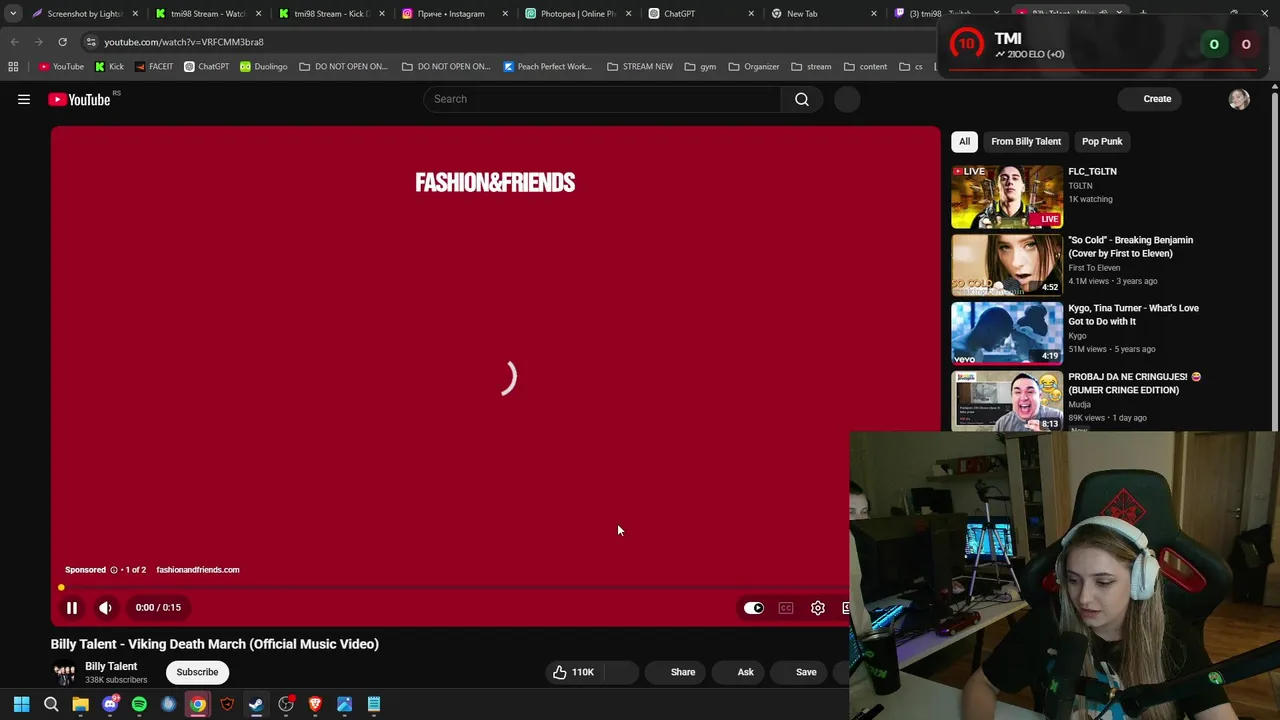The image size is (1280, 720).
Task: Select the From Billy Talent chip
Action: 1026,141
